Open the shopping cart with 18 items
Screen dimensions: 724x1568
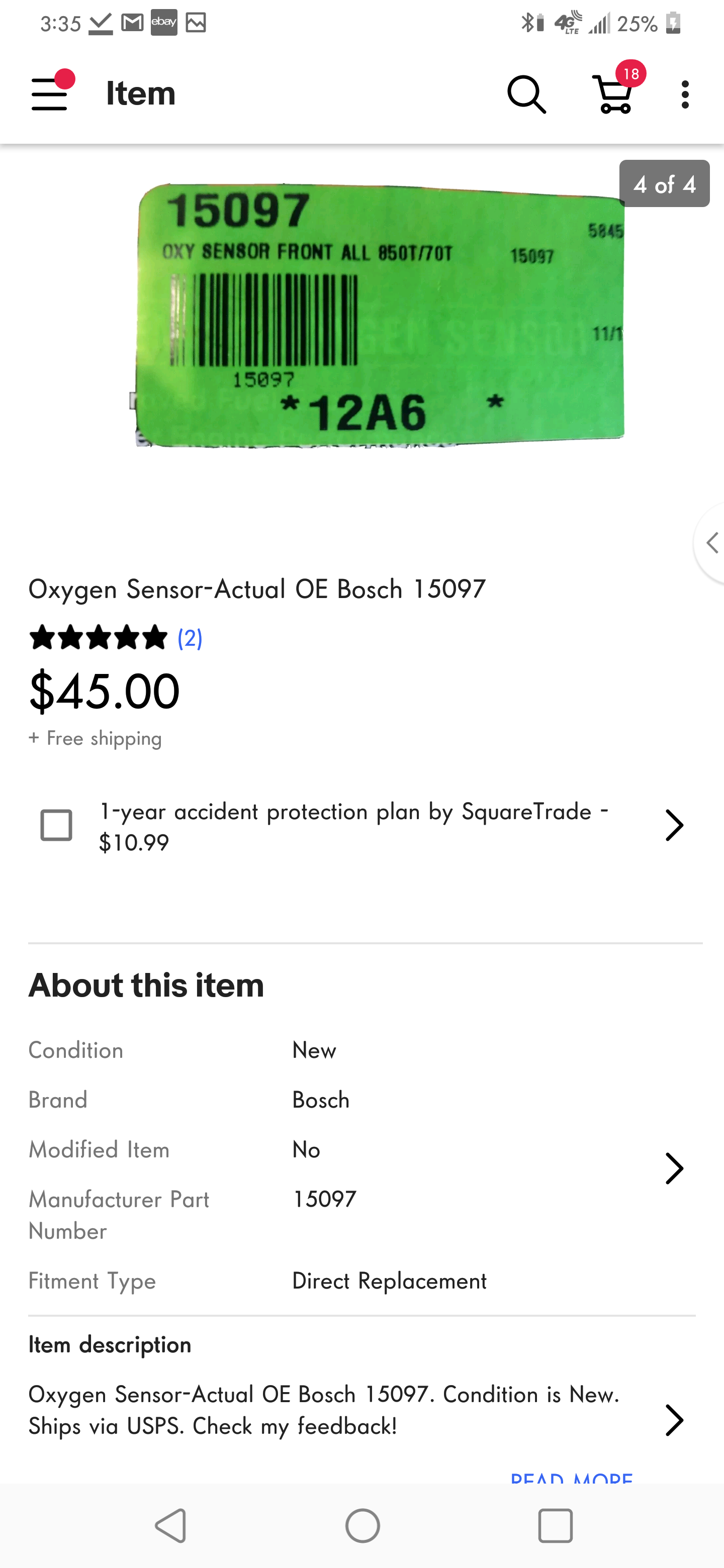tap(615, 94)
